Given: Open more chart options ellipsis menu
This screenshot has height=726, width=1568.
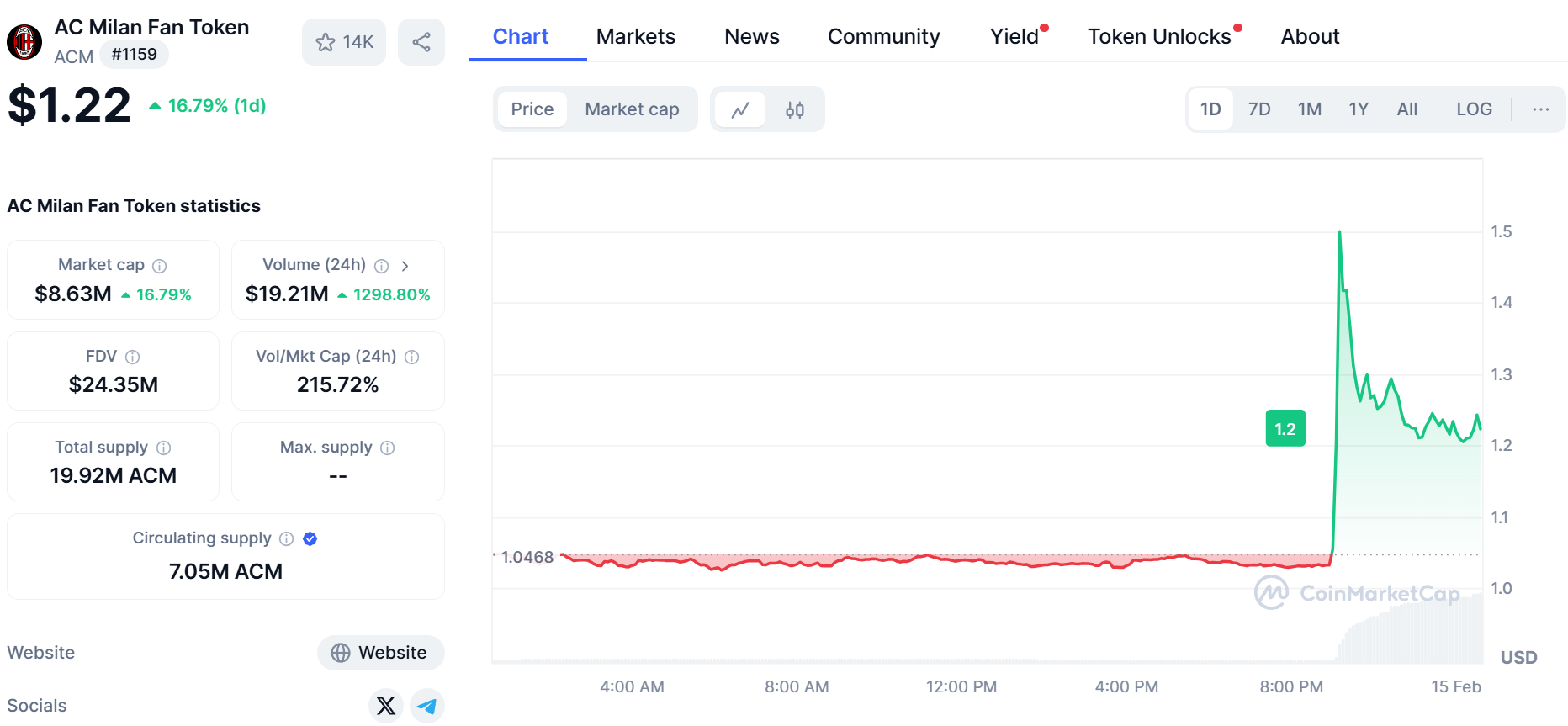Looking at the screenshot, I should (x=1540, y=109).
